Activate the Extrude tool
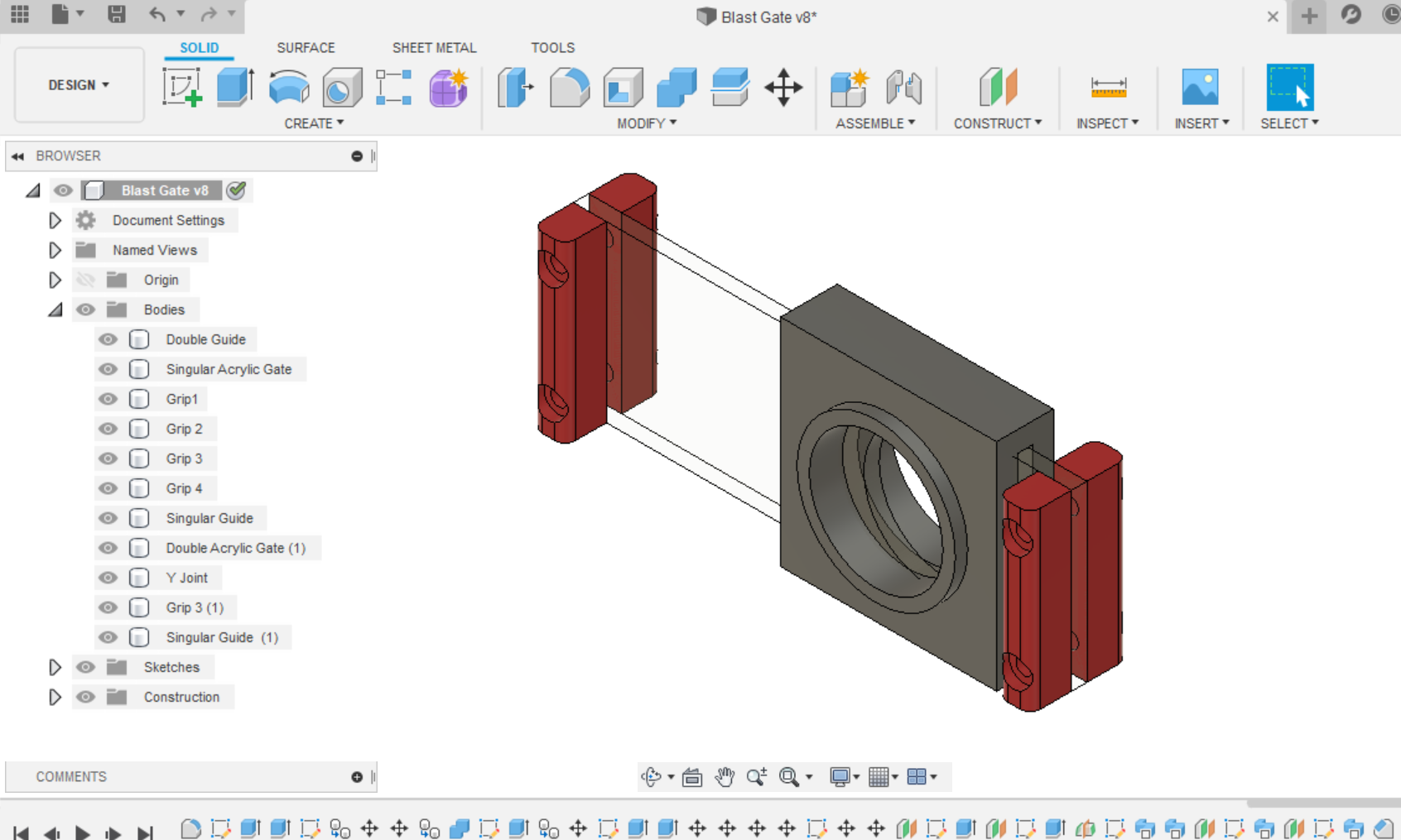1401x840 pixels. [234, 87]
